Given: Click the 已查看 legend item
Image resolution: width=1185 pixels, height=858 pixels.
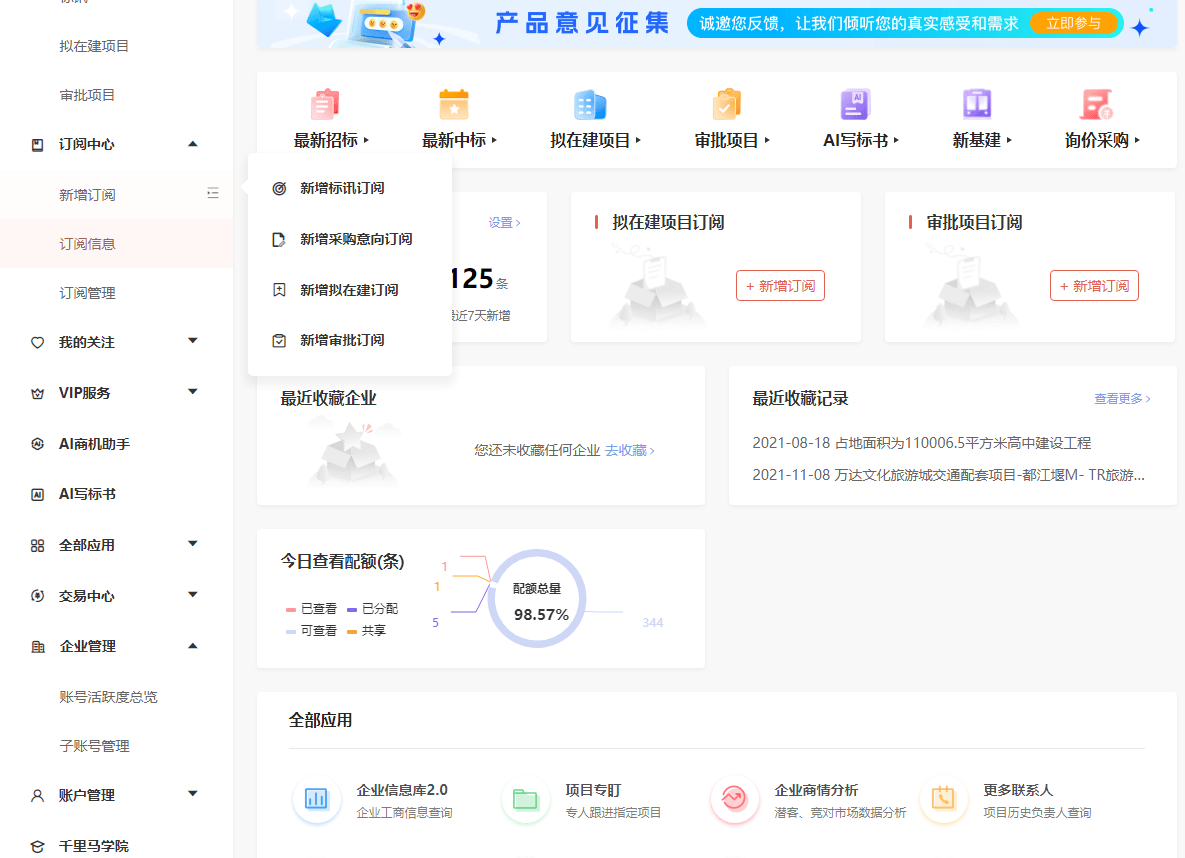Looking at the screenshot, I should coord(311,609).
